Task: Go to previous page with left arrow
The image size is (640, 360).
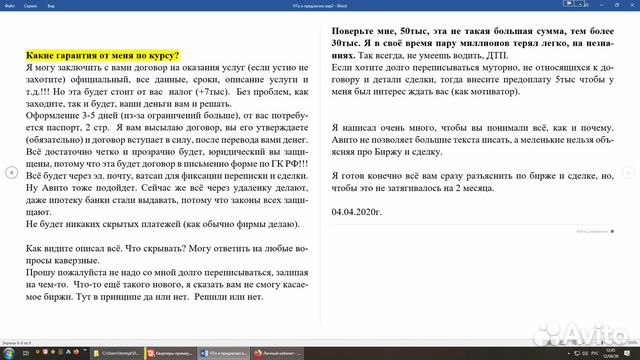Action: click(x=11, y=173)
